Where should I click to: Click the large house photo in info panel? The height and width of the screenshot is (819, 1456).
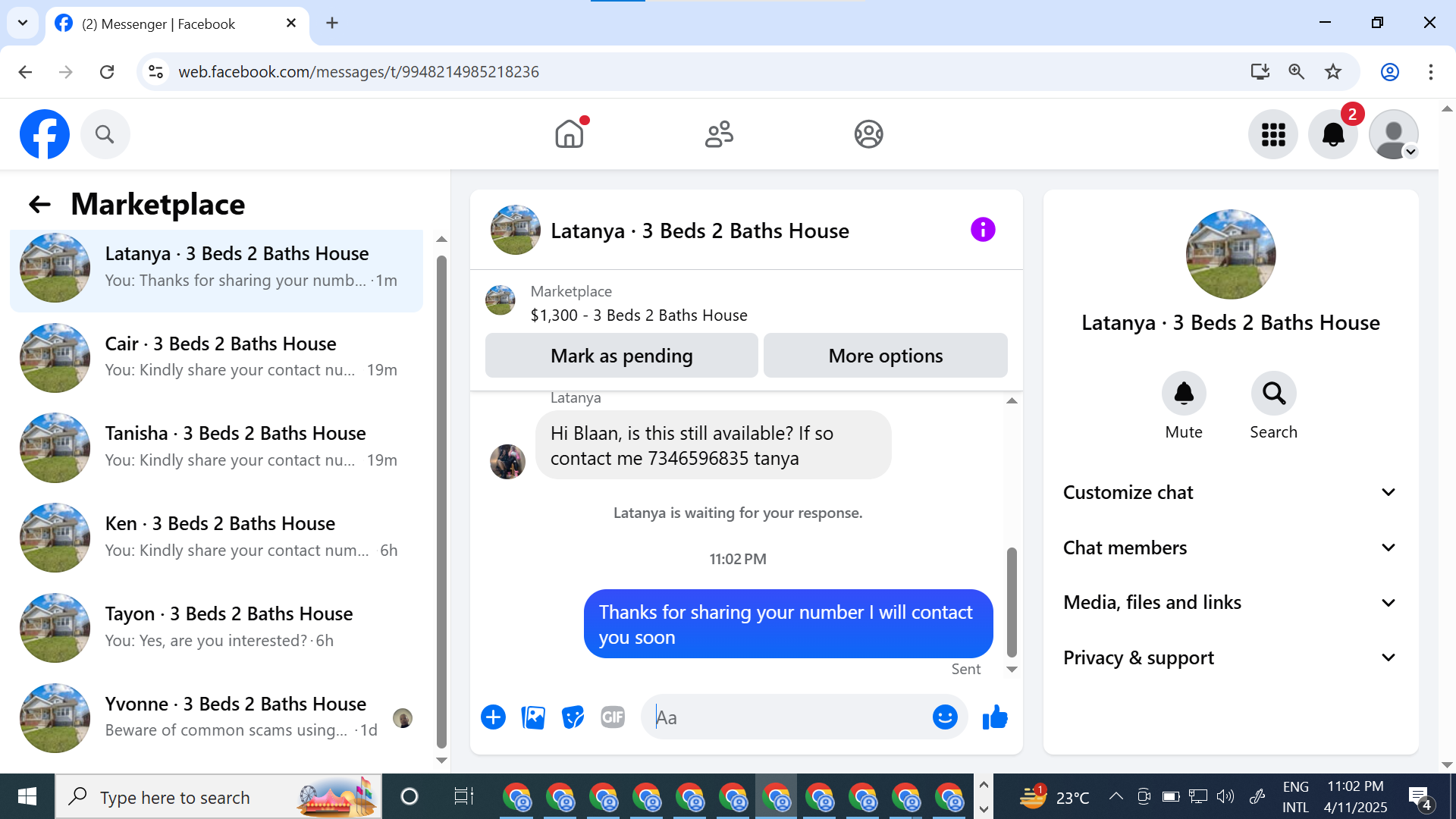(x=1230, y=254)
